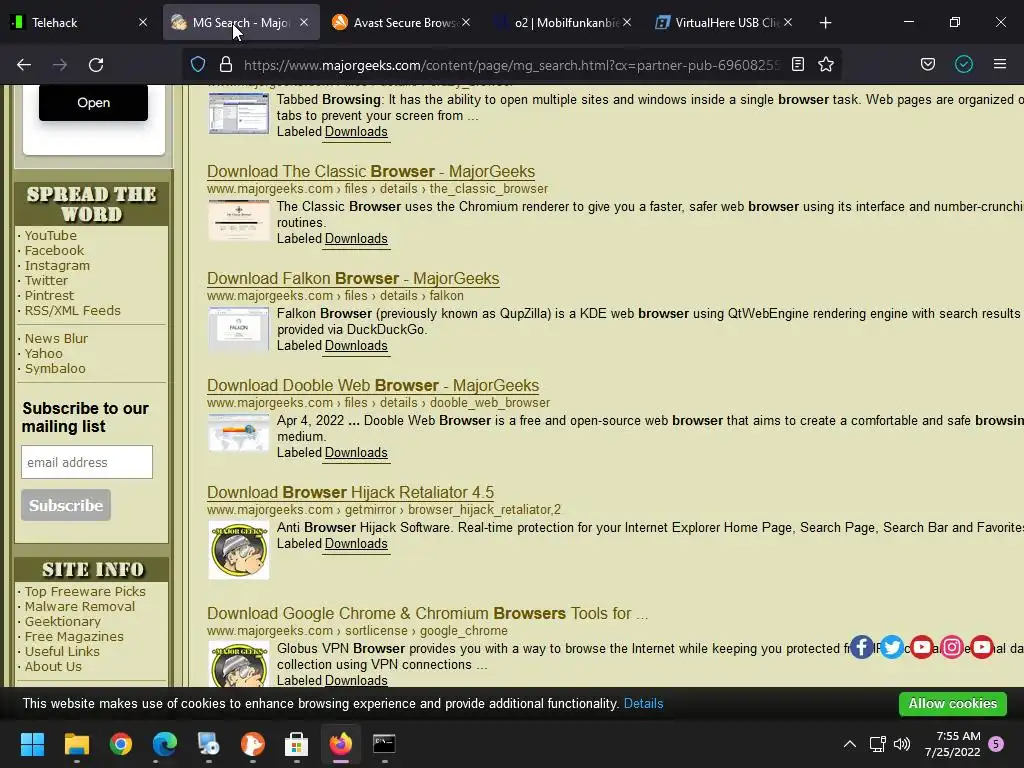Screen dimensions: 1024x768
Task: Show hidden system tray icons
Action: tap(850, 744)
